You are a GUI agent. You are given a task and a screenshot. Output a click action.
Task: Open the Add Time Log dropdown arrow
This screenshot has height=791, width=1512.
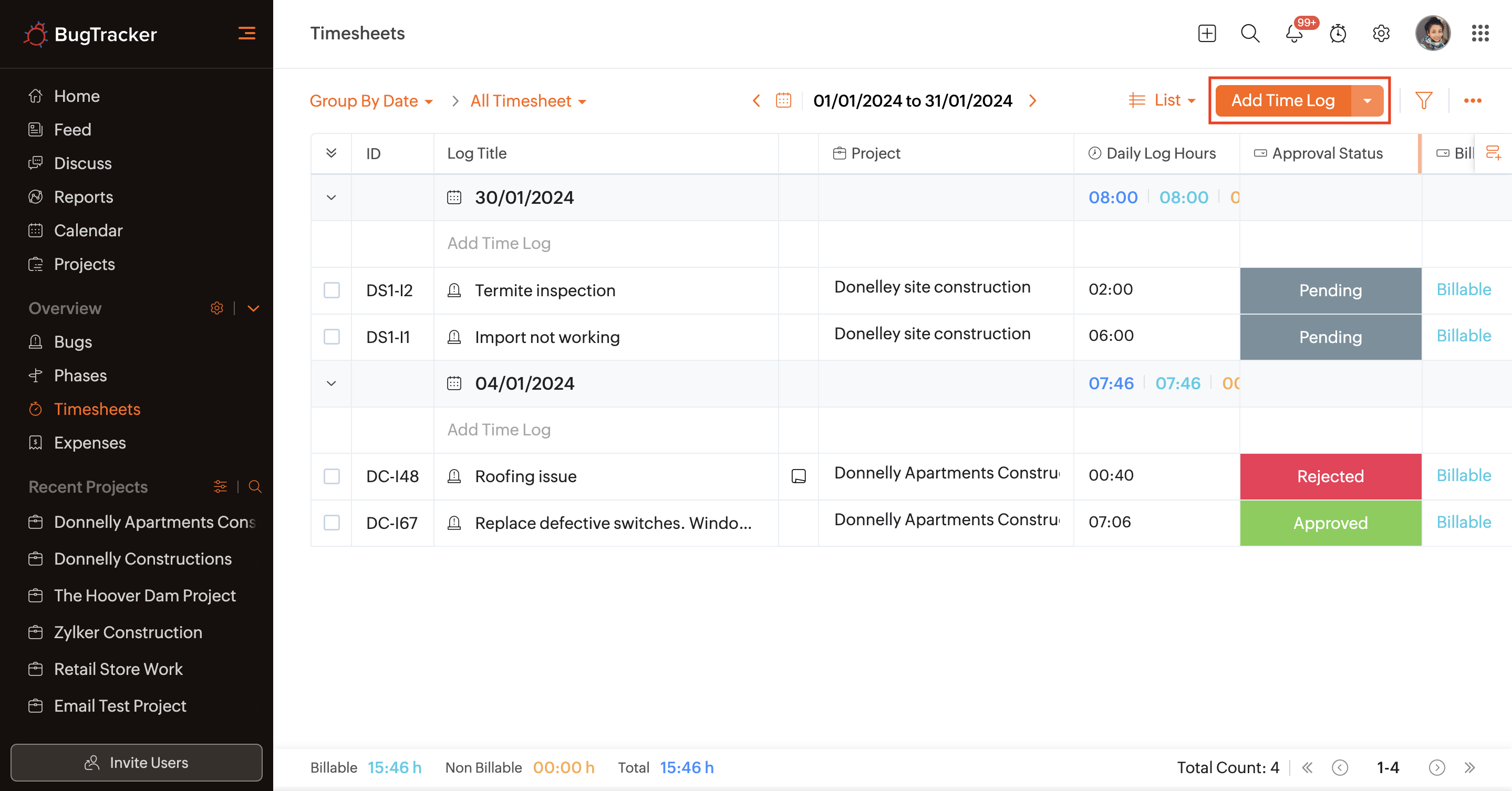(1367, 101)
